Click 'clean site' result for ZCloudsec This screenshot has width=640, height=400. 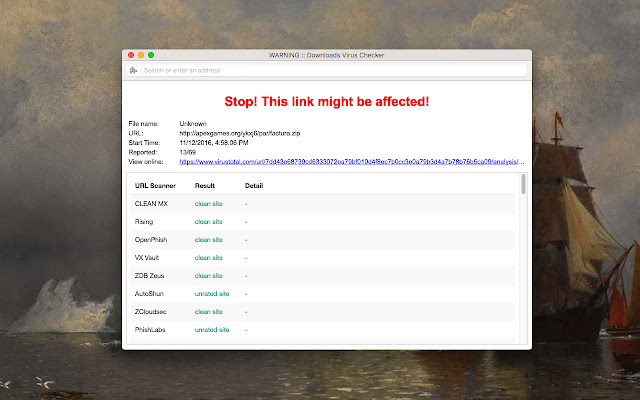pyautogui.click(x=209, y=311)
